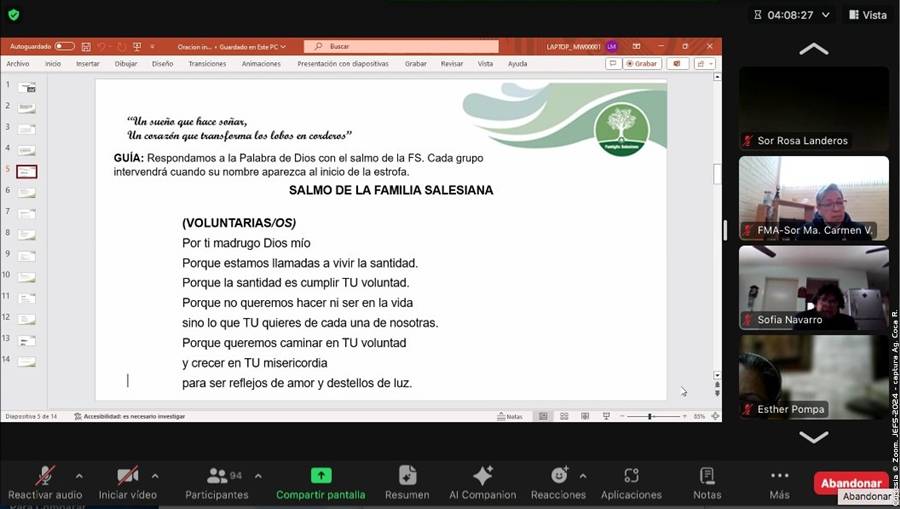900x509 pixels.
Task: Start slideshow from beginning icon in title bar
Action: [137, 46]
